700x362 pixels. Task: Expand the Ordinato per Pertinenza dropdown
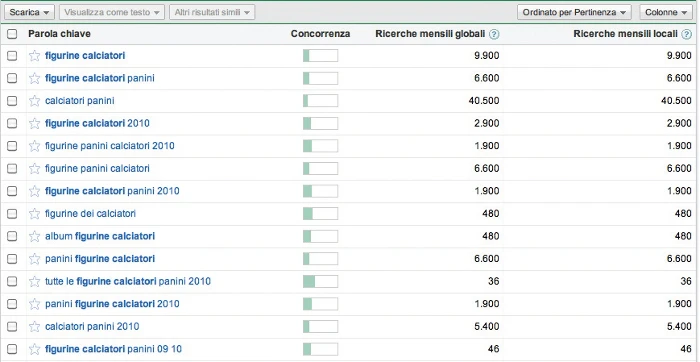[x=574, y=12]
